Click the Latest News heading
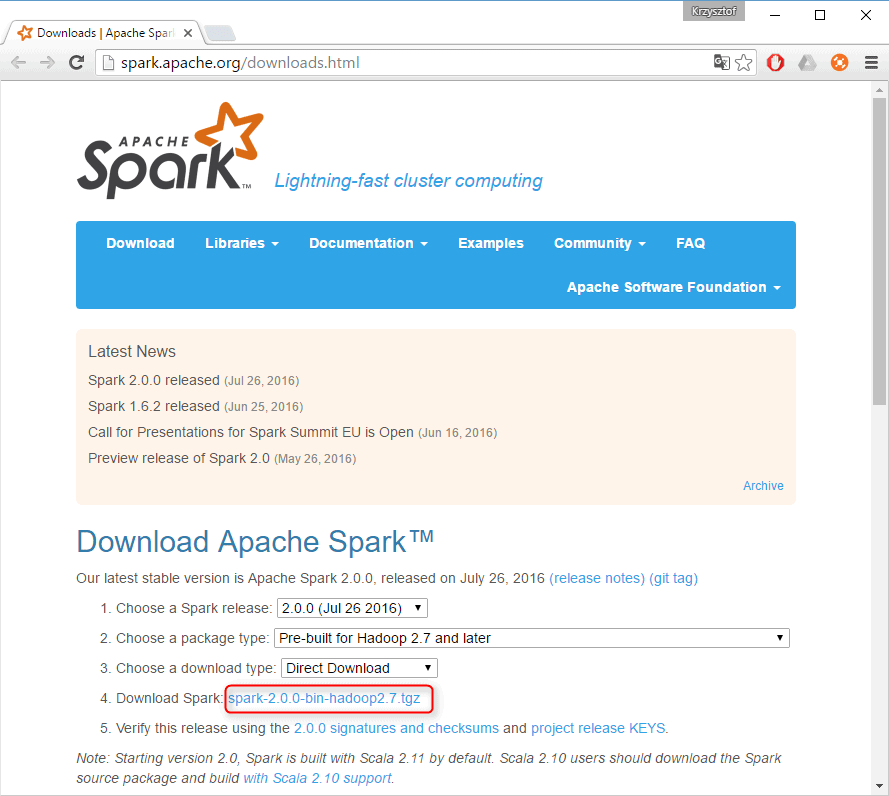The width and height of the screenshot is (889, 796). click(132, 352)
